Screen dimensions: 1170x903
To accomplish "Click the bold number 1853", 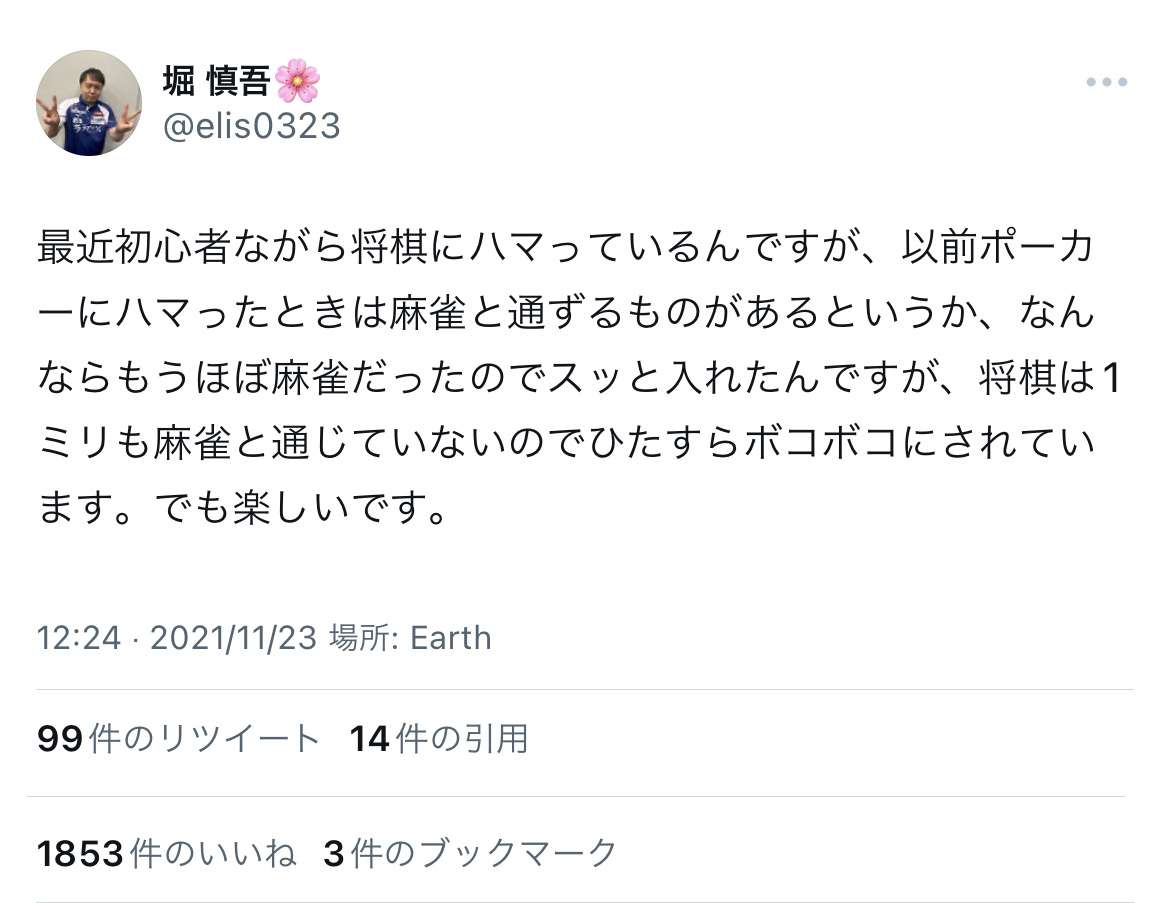I will [81, 853].
